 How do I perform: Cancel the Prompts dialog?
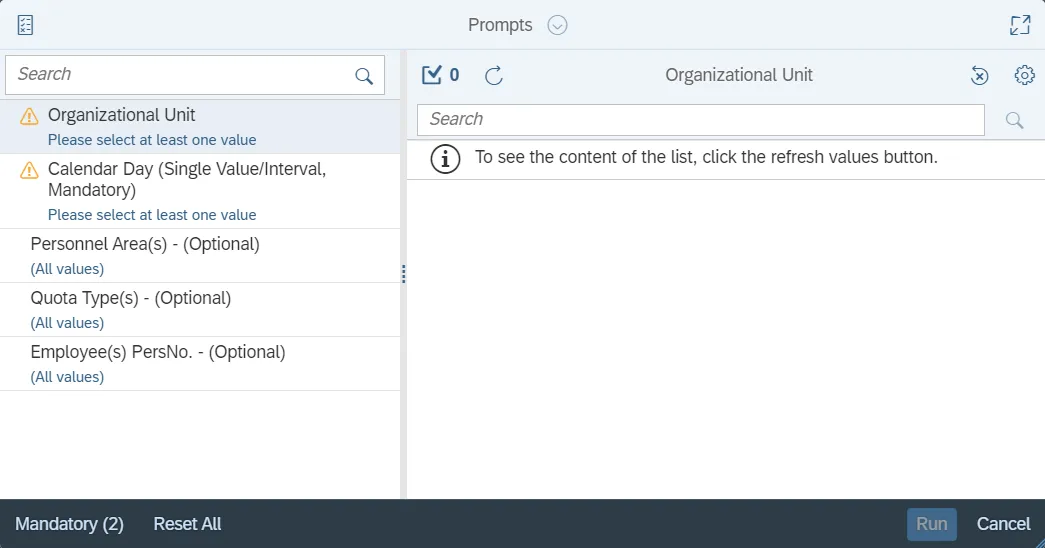[1003, 524]
